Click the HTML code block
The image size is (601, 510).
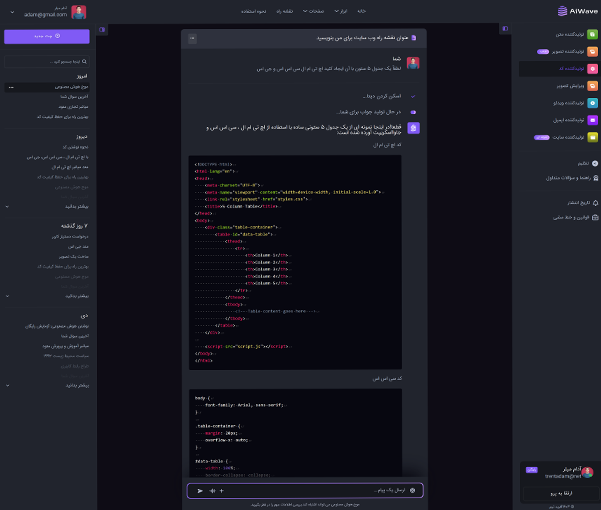coord(295,262)
